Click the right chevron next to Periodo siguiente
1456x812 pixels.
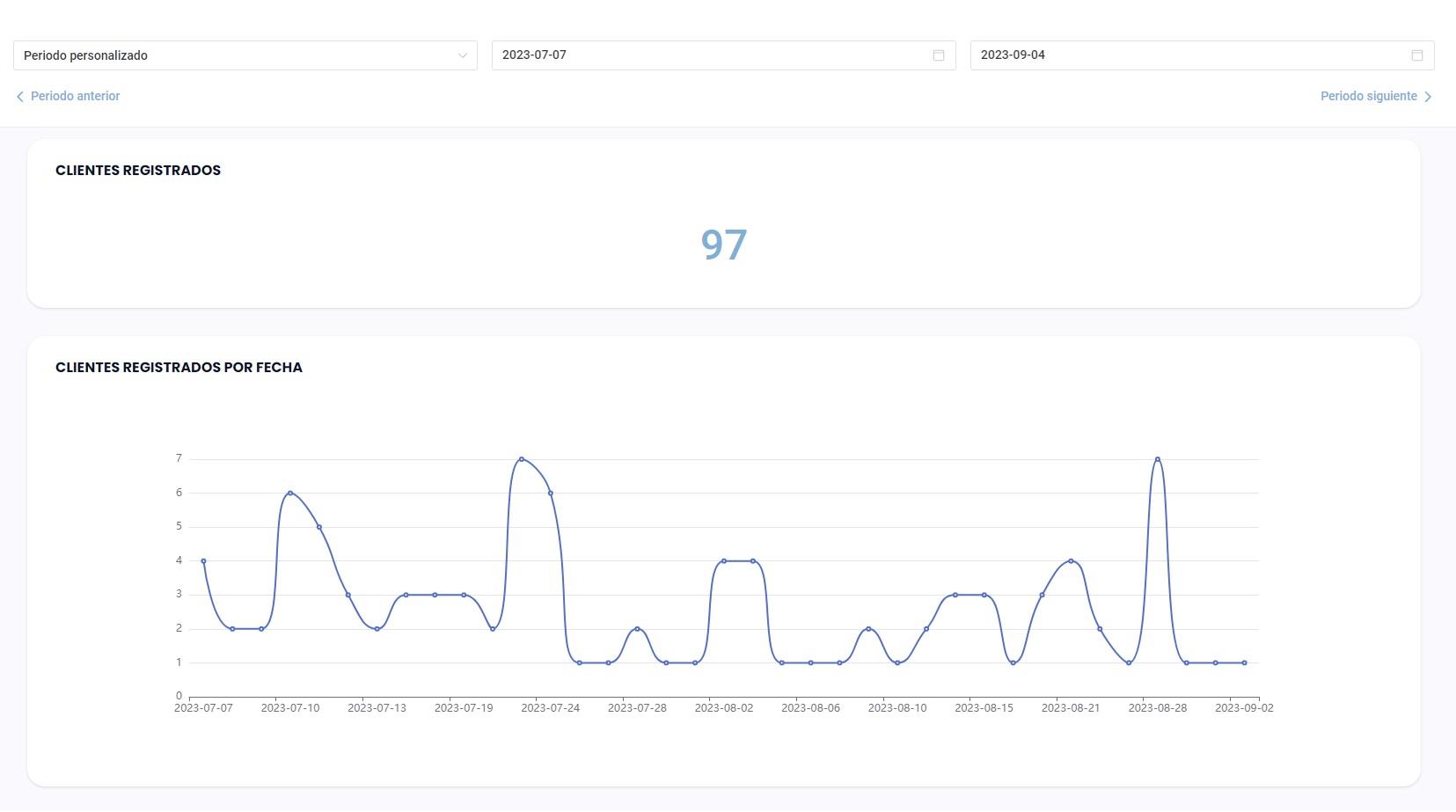tap(1428, 96)
